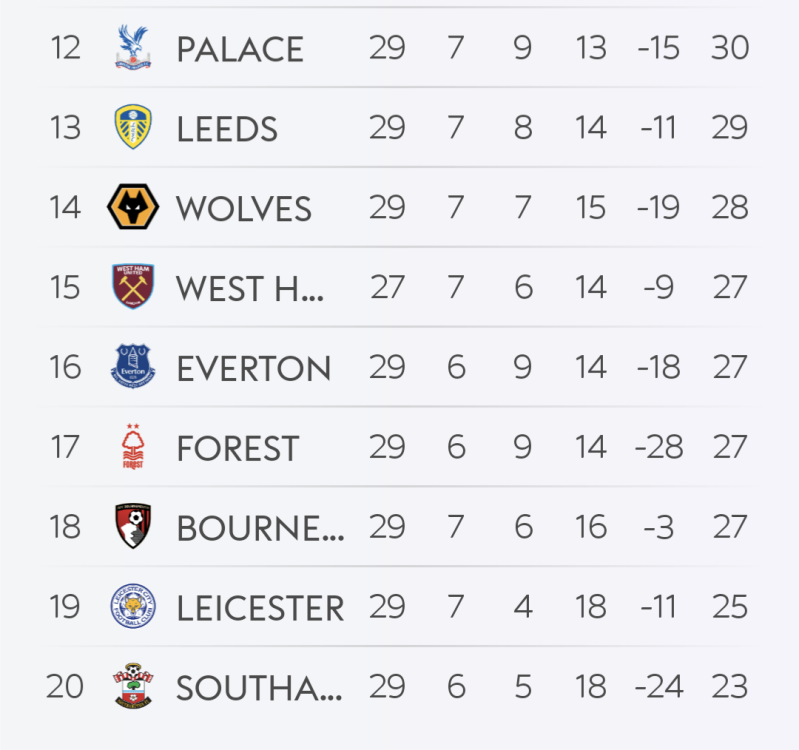
Task: Click the Crystal Palace club crest
Action: click(132, 48)
